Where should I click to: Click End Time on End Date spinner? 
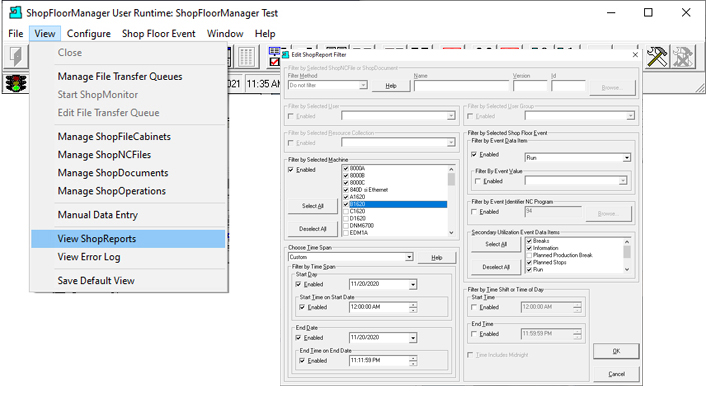coord(413,361)
